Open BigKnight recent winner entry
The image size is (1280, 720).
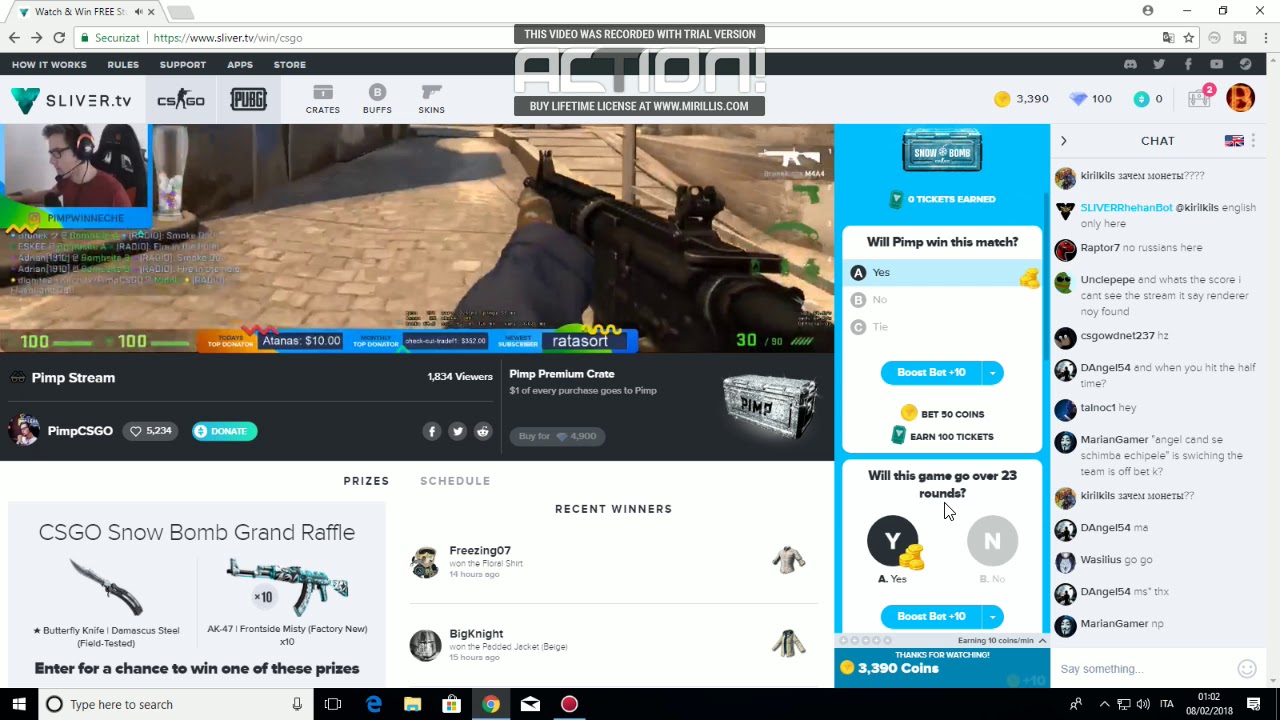coord(612,644)
